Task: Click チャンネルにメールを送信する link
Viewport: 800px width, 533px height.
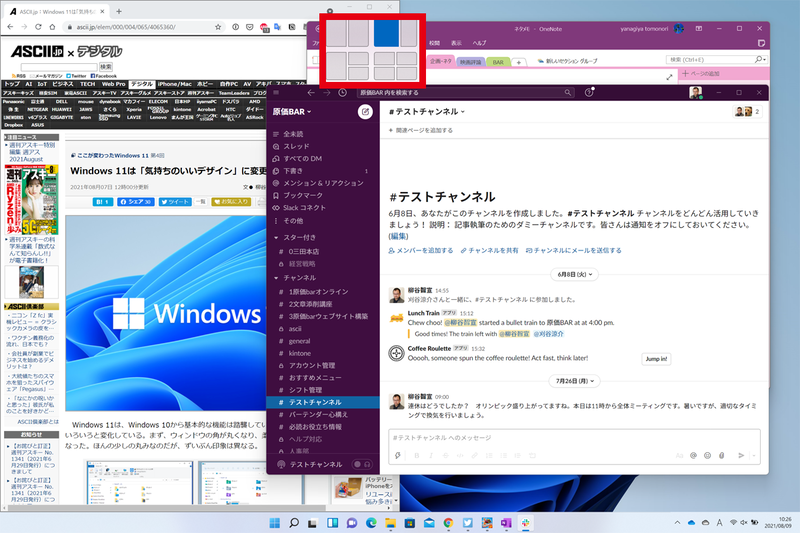Action: point(573,250)
